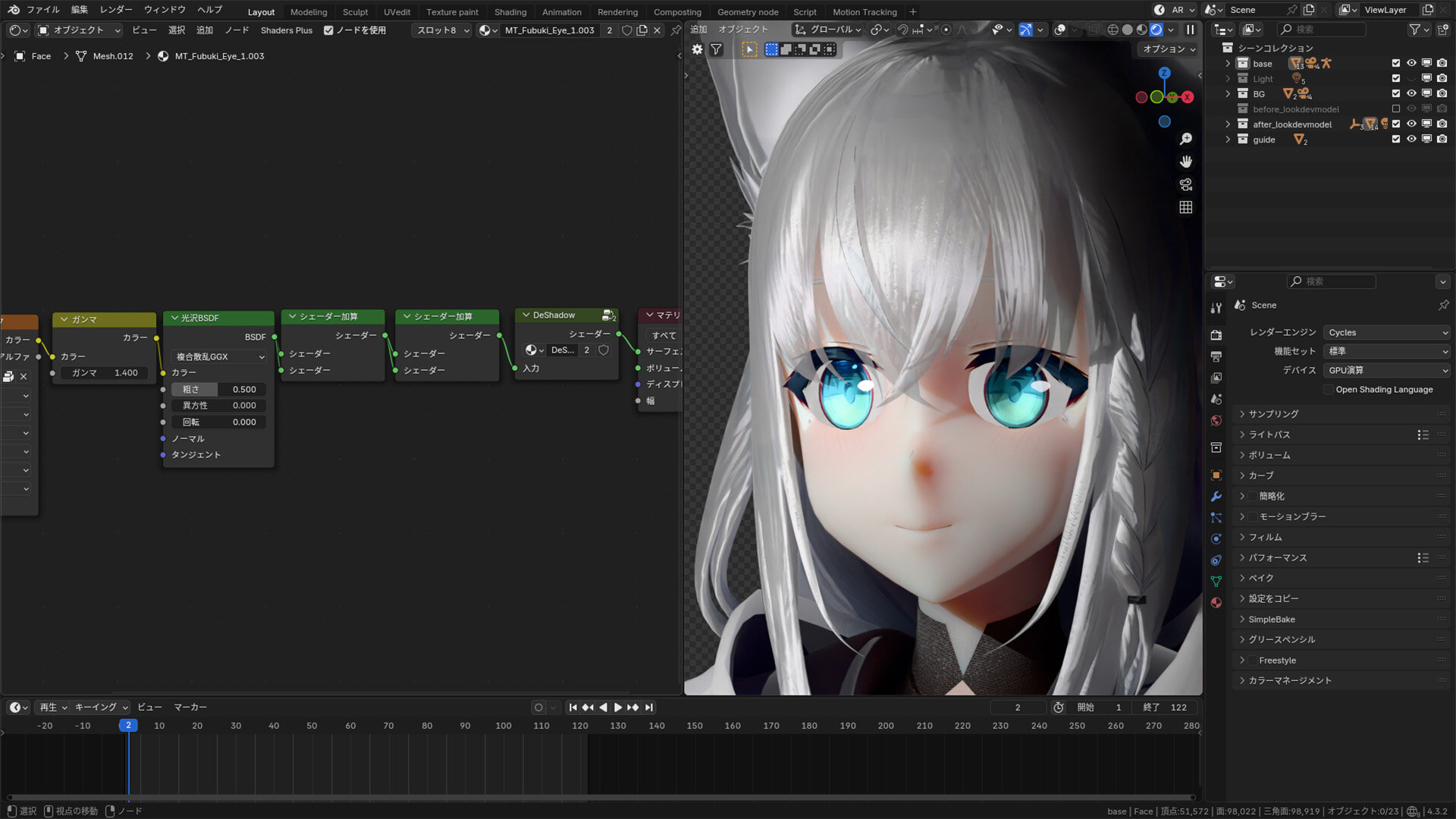1456x819 pixels.
Task: Select wireframe viewport shading mode
Action: (1112, 30)
